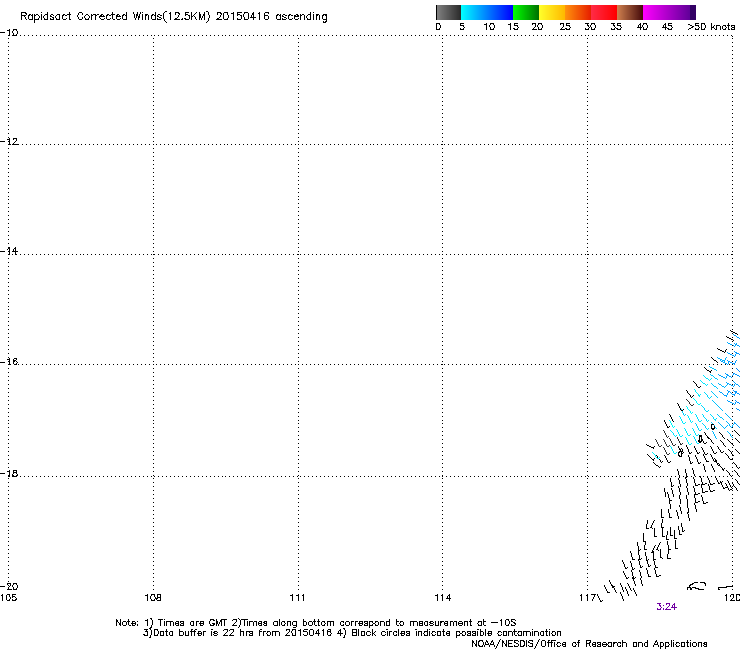
Task: Click the latitude label '-18'
Action: pos(9,473)
